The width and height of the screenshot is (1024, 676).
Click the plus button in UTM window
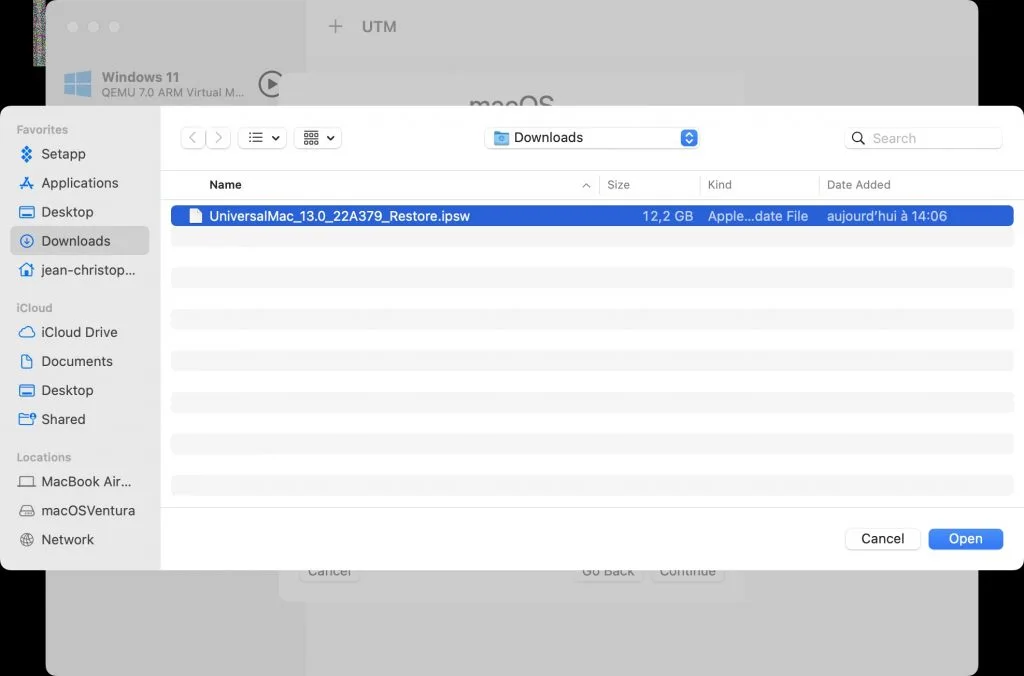coord(335,27)
